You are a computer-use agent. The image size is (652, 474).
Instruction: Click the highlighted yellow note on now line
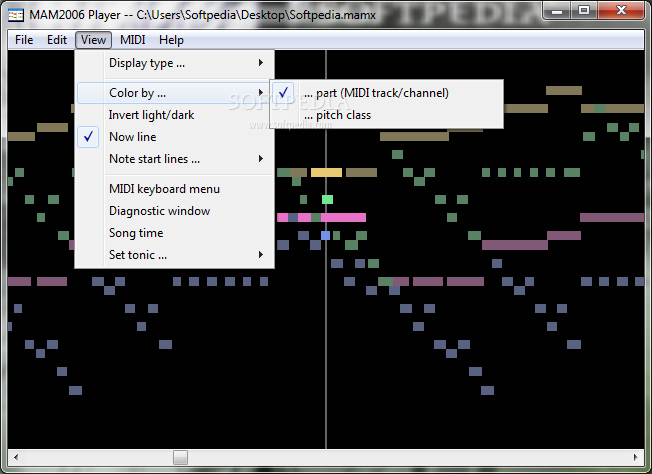coord(326,172)
